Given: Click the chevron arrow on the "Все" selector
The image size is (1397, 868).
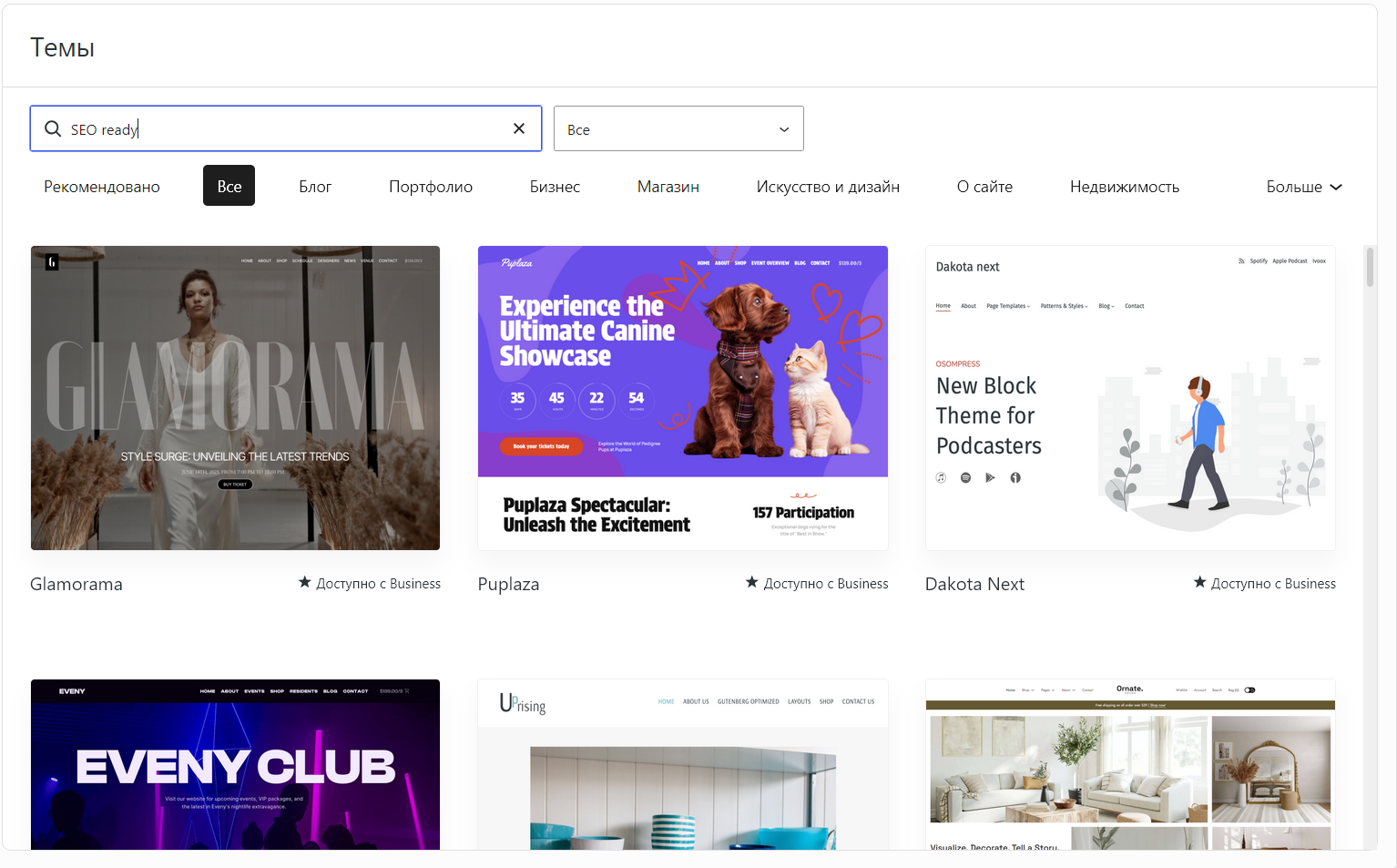Looking at the screenshot, I should point(783,129).
